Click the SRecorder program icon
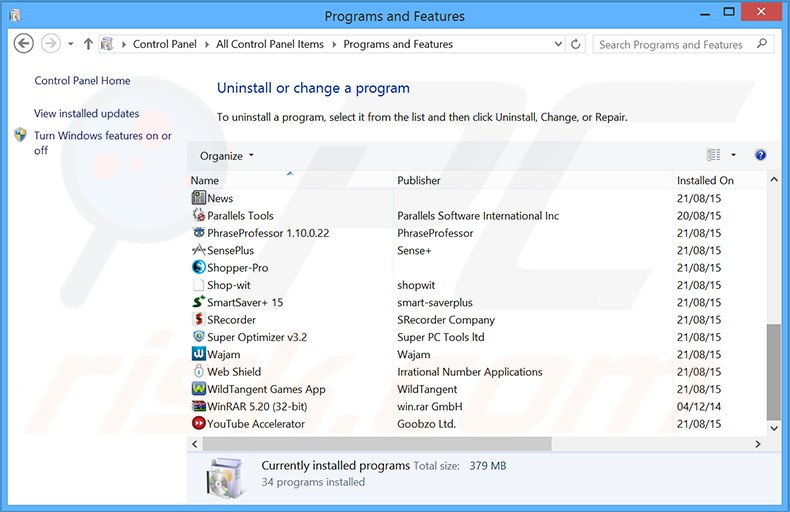The image size is (790, 512). [199, 319]
